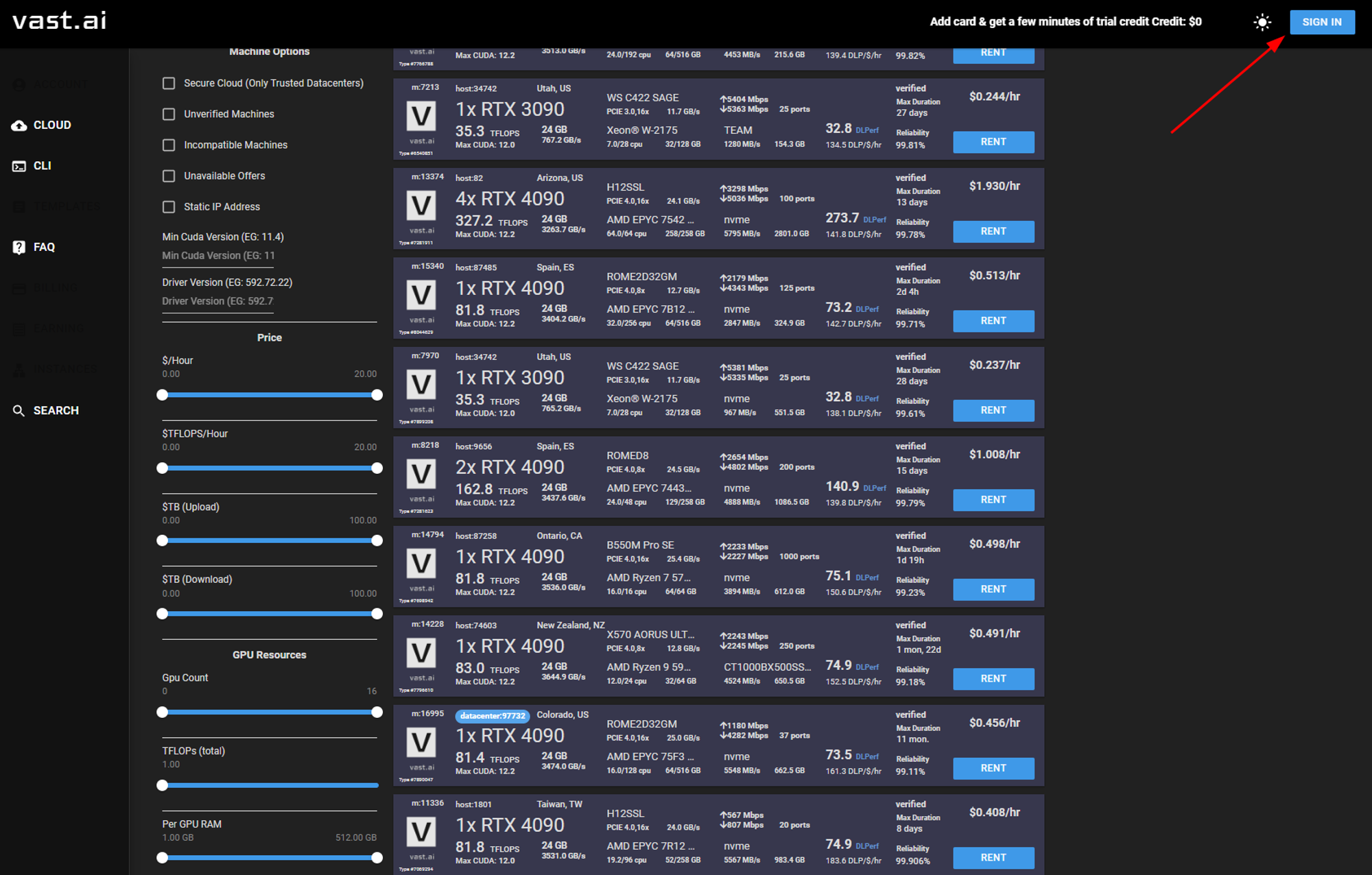Click the Gpu Count slider left handle

(163, 712)
